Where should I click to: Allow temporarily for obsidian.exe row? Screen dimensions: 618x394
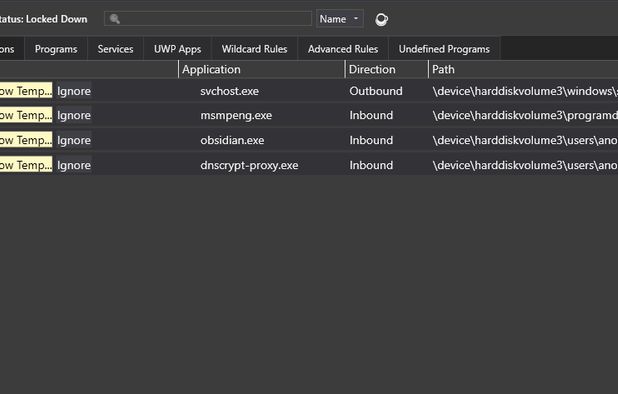pyautogui.click(x=26, y=140)
